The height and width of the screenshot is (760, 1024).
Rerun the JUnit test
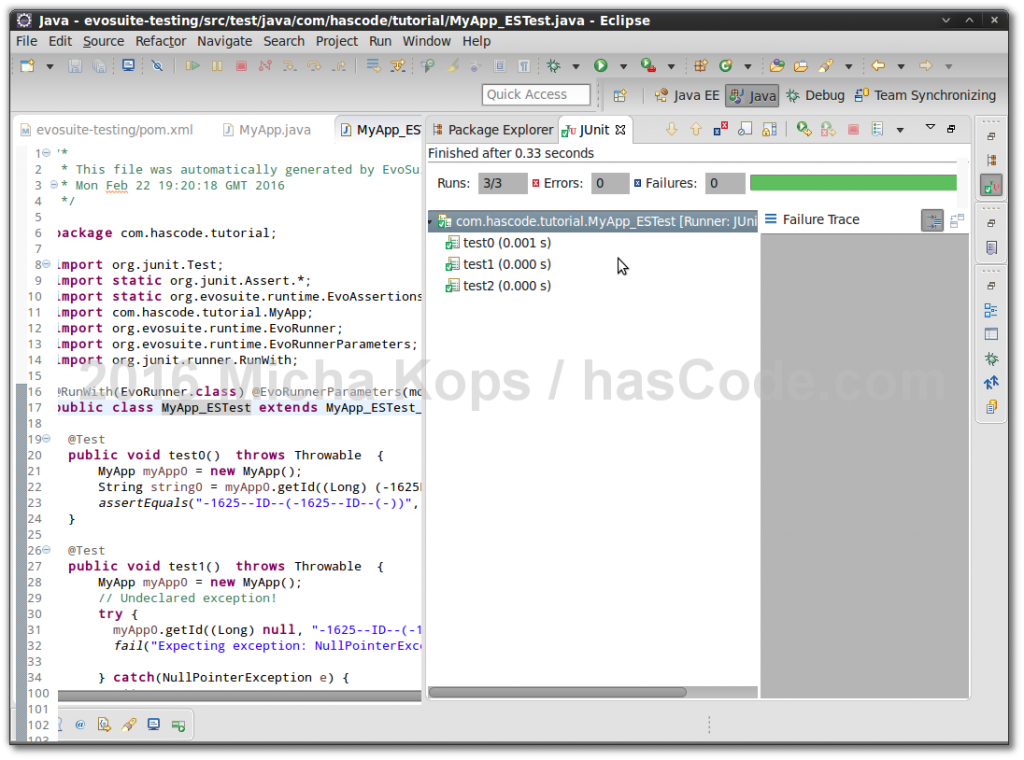(801, 130)
